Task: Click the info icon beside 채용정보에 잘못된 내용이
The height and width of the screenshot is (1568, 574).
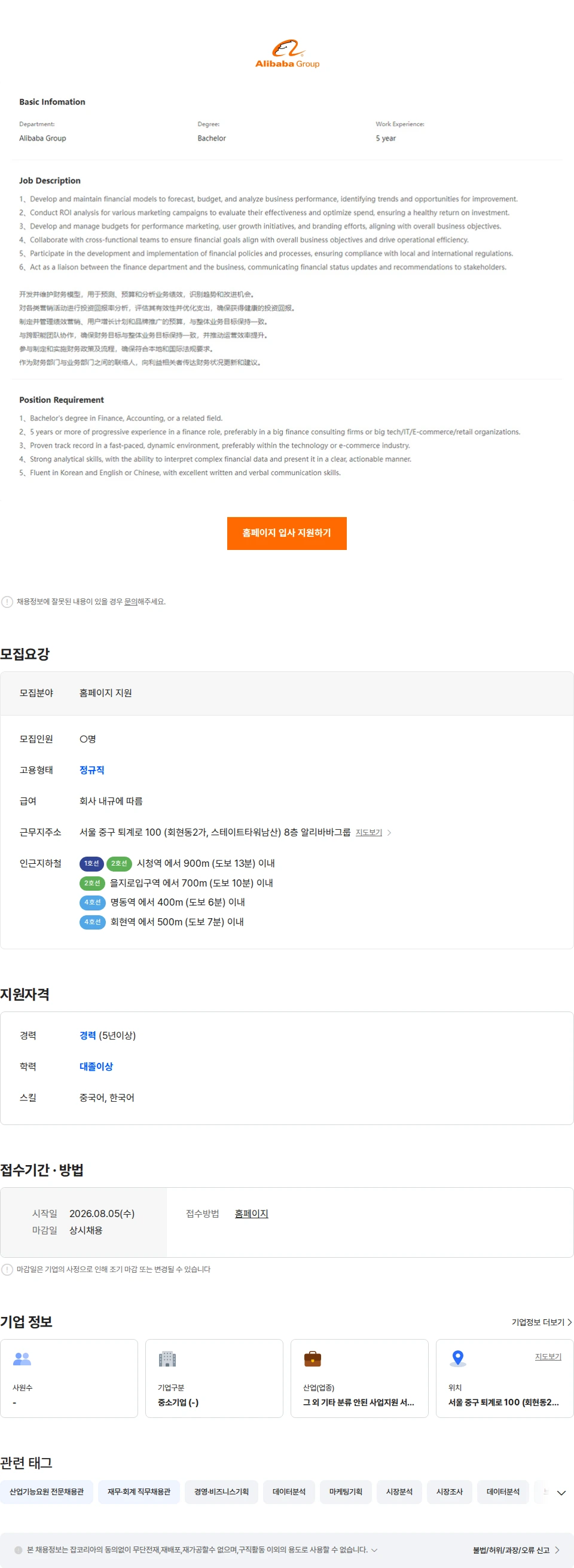Action: coord(7,602)
